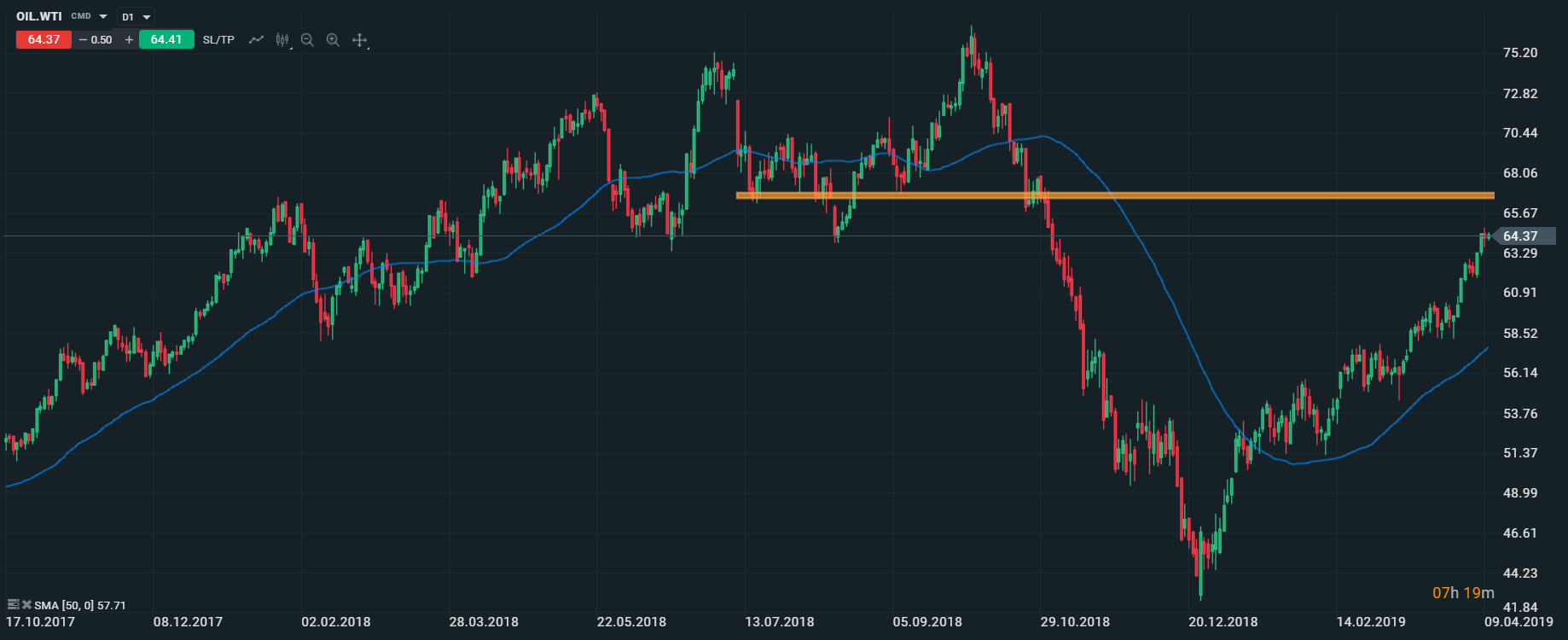The image size is (1568, 640).
Task: Remove the SMA indicator with the X
Action: (x=26, y=605)
